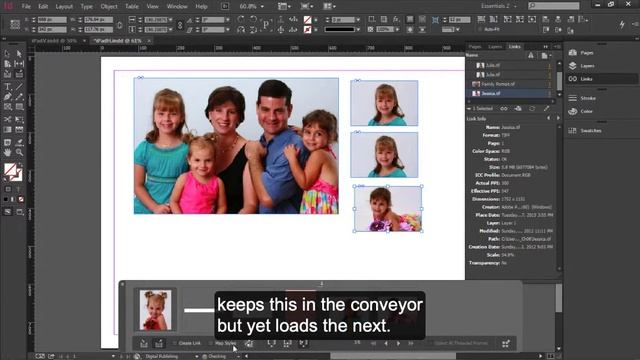Viewport: 640px width, 360px height.
Task: Collapse the 1 Selected disclosure triangle
Action: click(x=469, y=109)
